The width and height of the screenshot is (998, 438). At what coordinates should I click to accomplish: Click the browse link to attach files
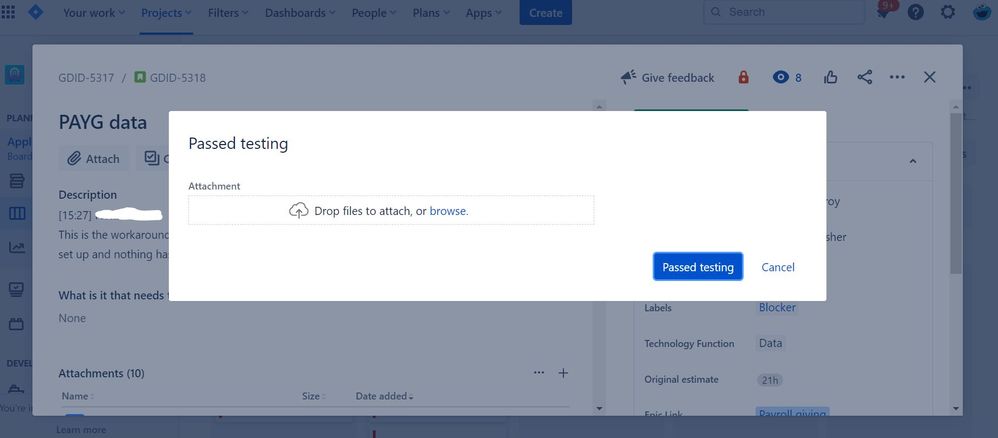pyautogui.click(x=448, y=211)
